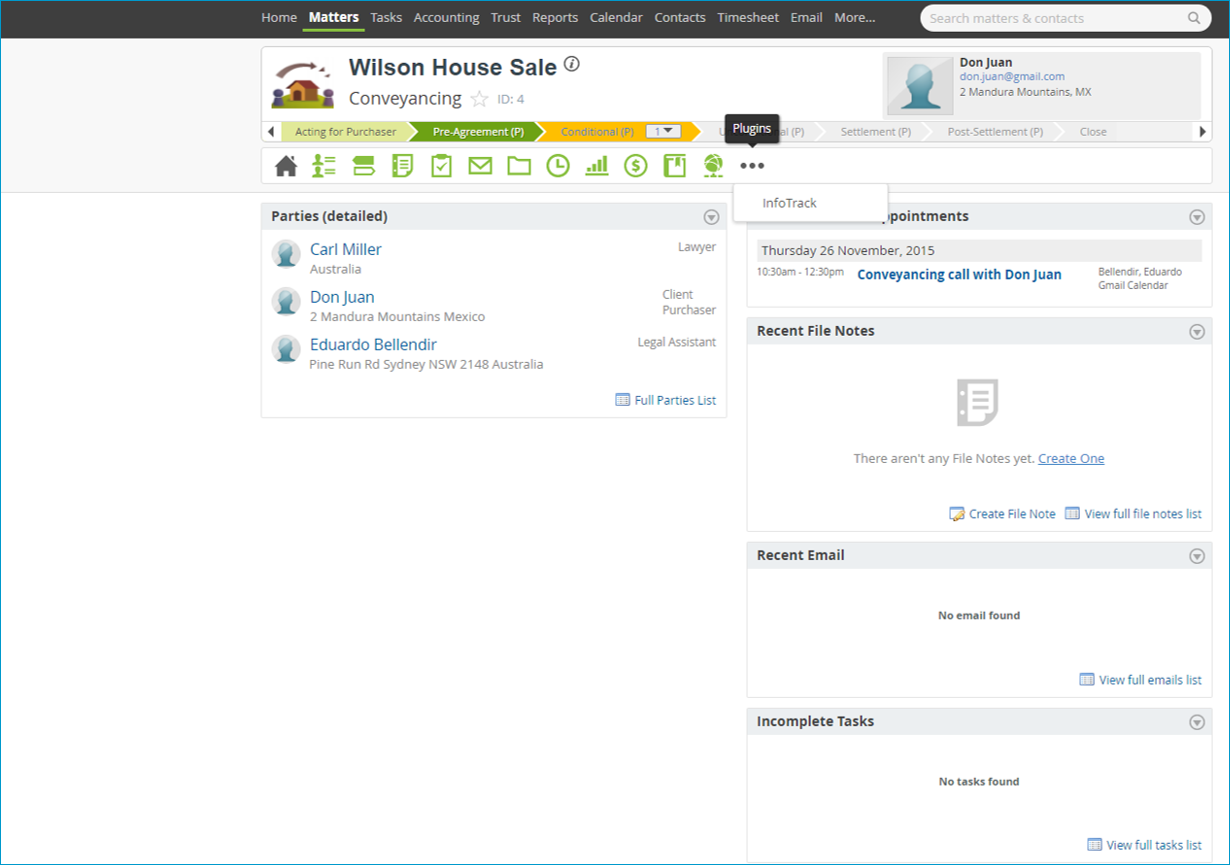Show matter info next to title
This screenshot has height=865, width=1230.
572,65
